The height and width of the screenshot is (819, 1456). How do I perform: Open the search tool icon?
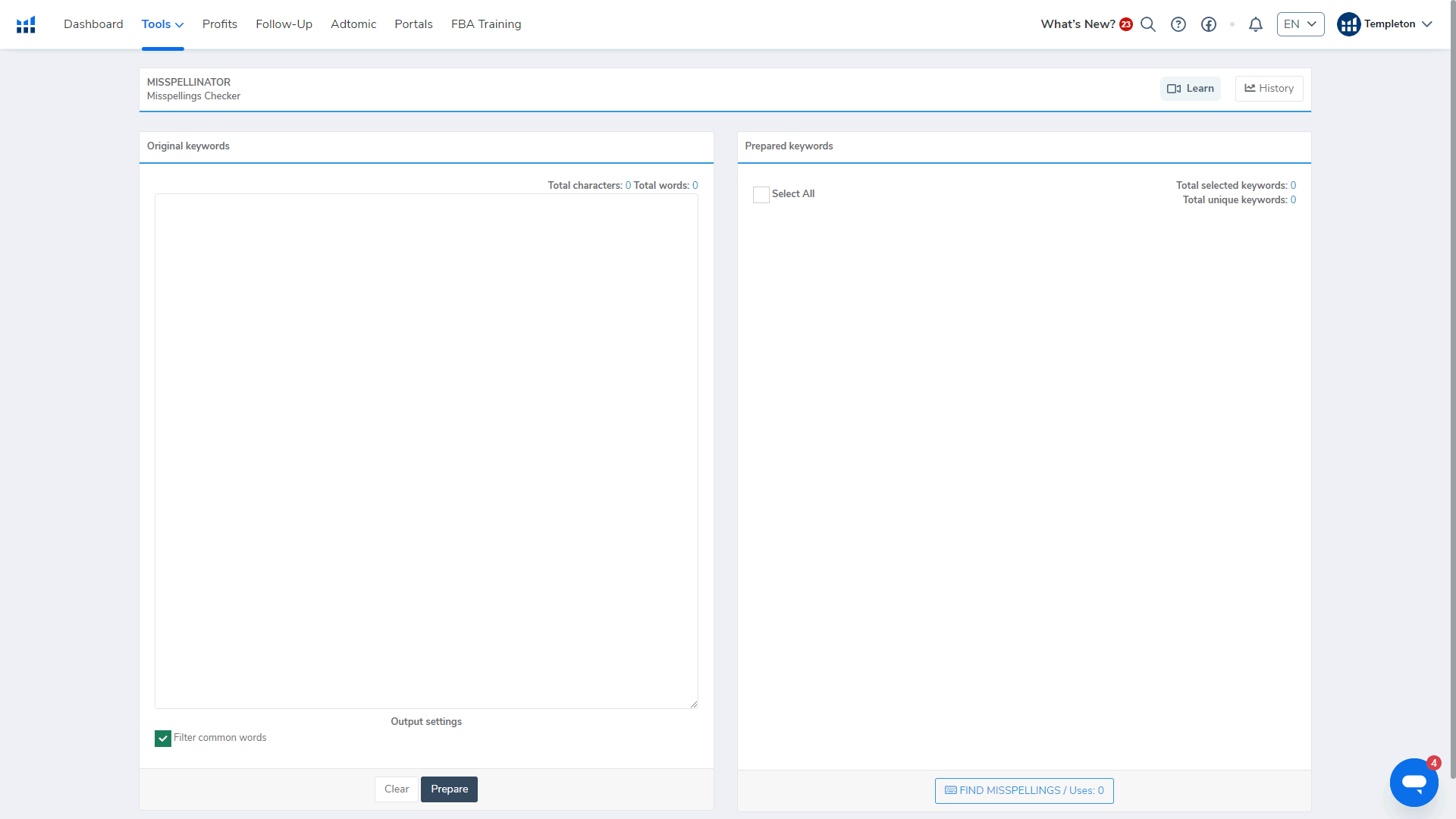1148,24
